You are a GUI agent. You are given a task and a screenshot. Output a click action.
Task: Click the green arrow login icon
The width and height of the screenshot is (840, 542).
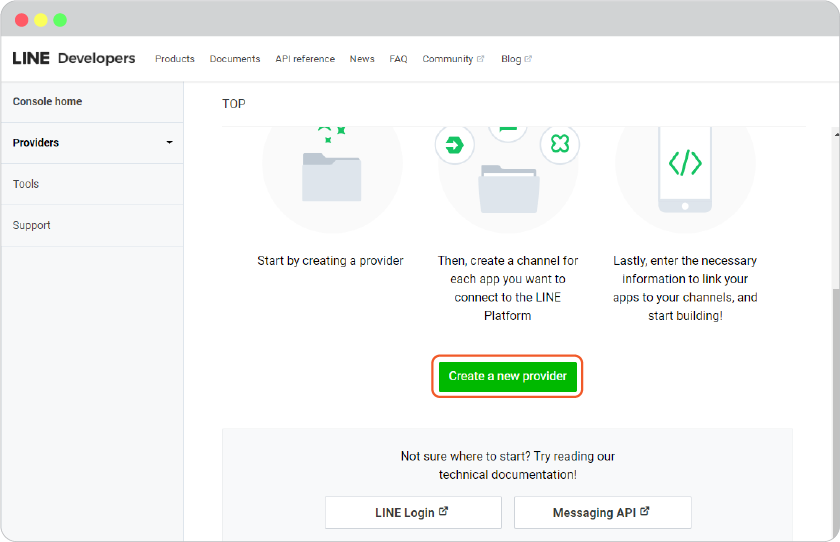coord(454,145)
